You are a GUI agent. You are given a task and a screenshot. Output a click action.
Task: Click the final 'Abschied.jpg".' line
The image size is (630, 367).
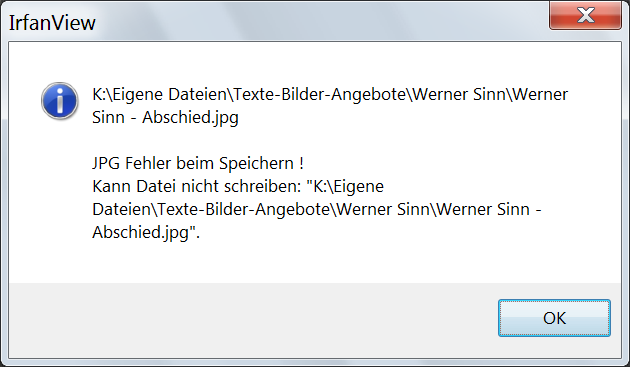point(146,232)
